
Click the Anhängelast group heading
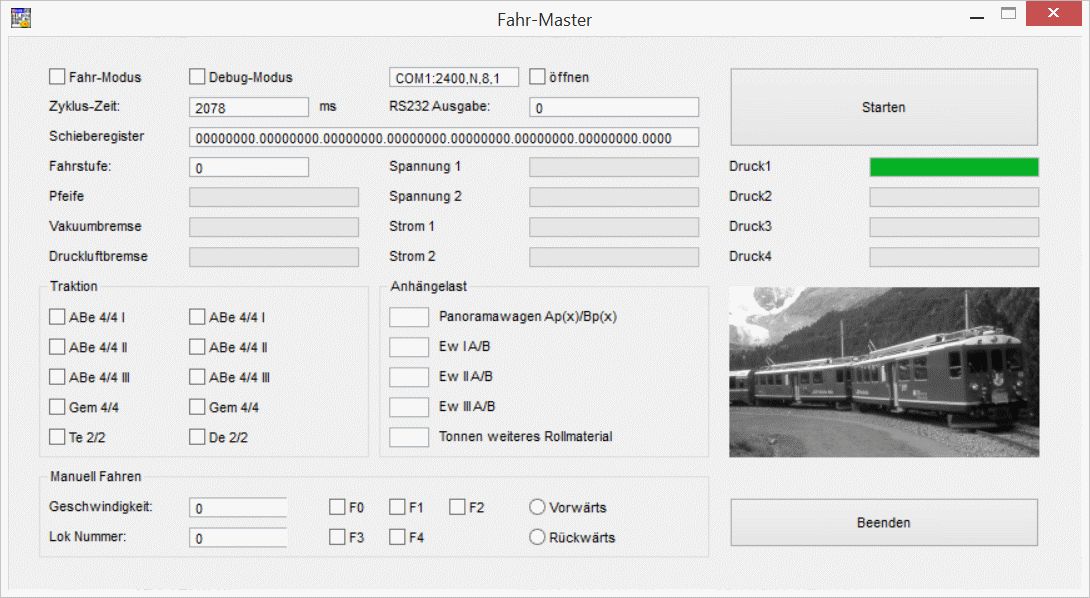428,286
